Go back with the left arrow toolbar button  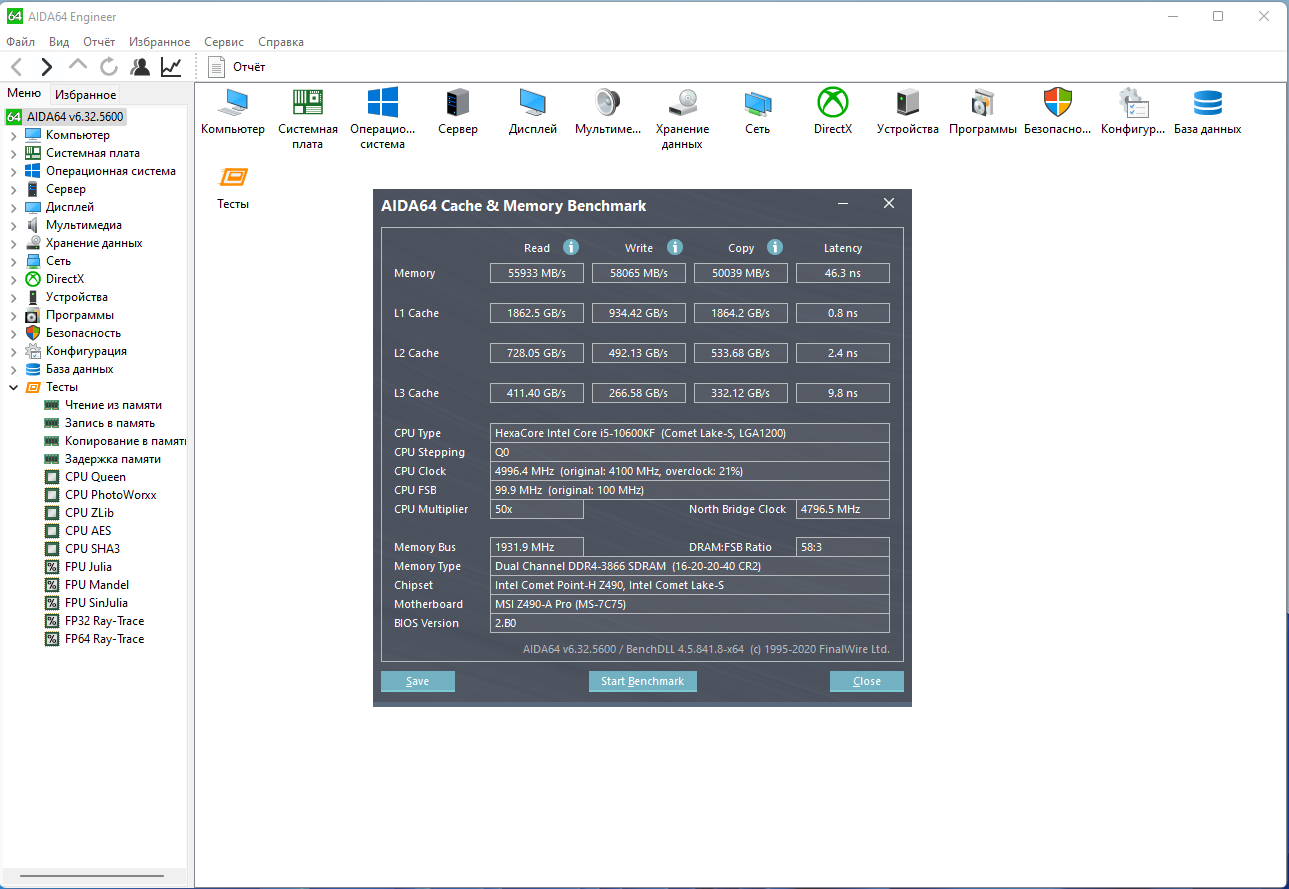(x=17, y=67)
